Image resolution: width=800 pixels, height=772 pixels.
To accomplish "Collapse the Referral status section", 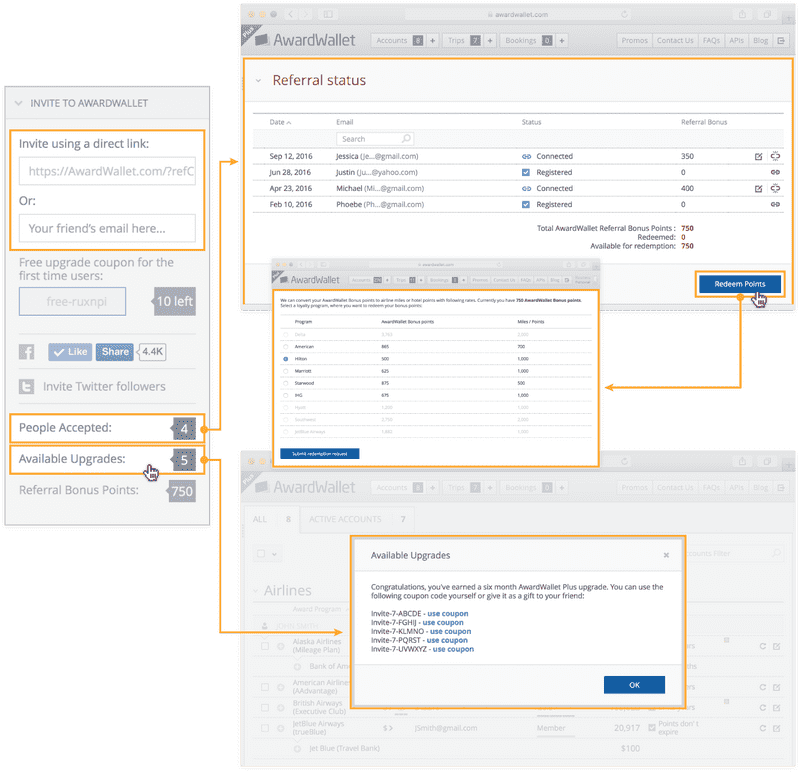I will [x=258, y=81].
